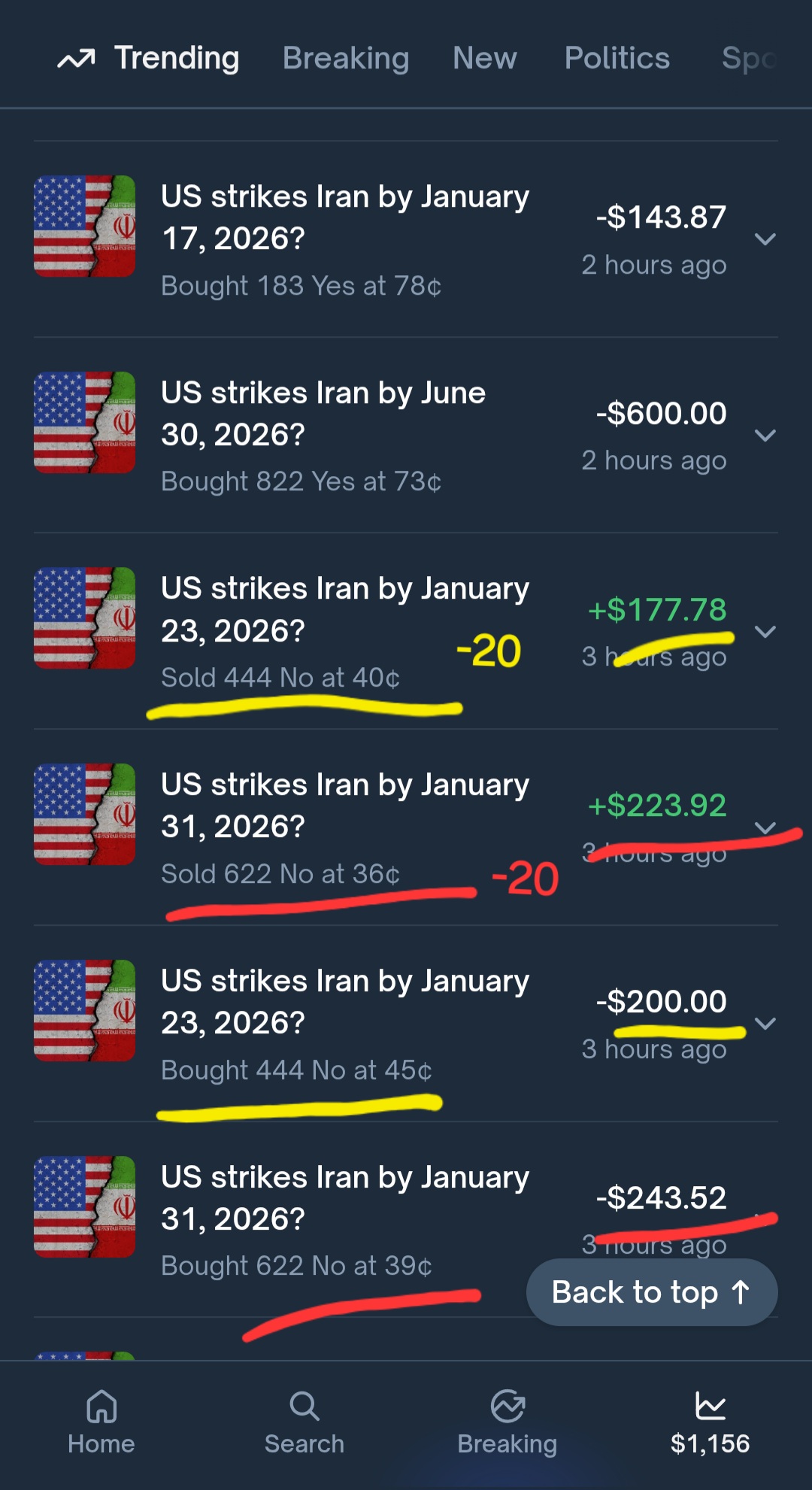Open "US strikes Iran by June 30, 2026?" market
Viewport: 812px width, 1490px height.
(x=323, y=414)
